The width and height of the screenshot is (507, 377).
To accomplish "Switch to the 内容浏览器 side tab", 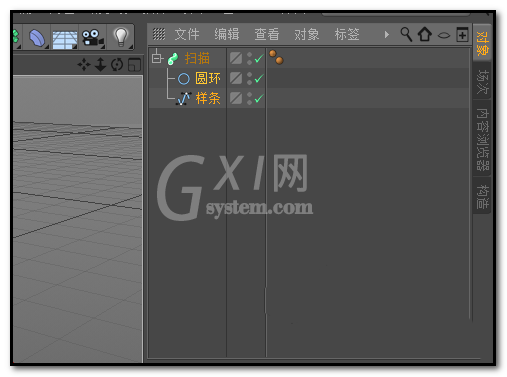I will [482, 139].
